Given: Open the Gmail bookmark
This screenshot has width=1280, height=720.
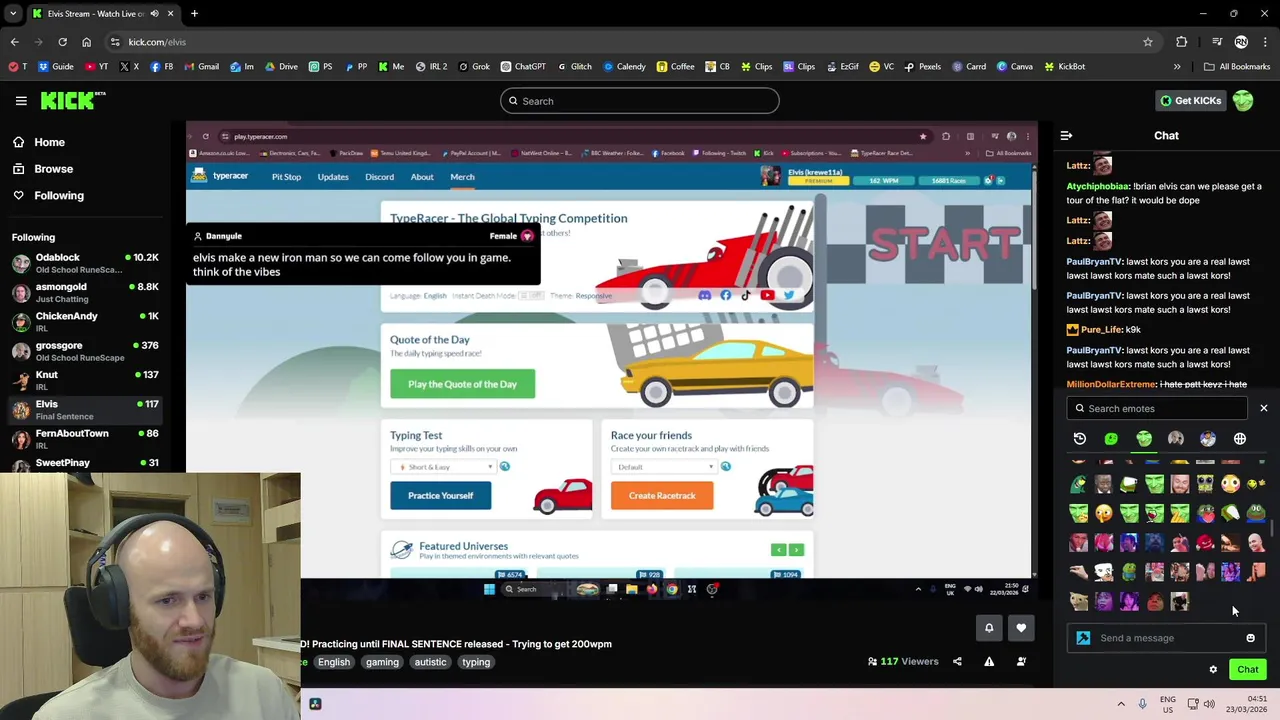Looking at the screenshot, I should click(201, 67).
